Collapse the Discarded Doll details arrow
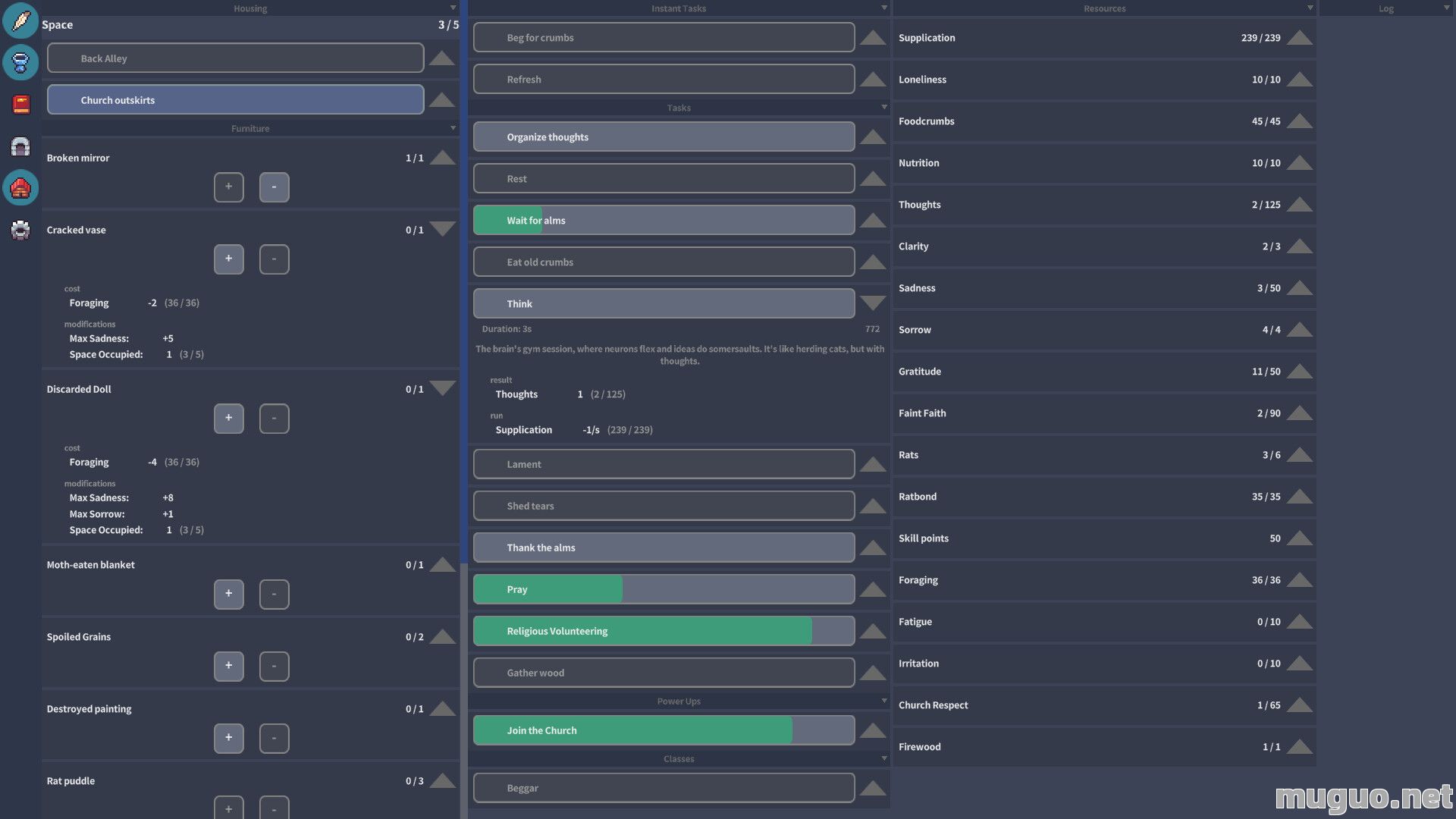 click(442, 388)
